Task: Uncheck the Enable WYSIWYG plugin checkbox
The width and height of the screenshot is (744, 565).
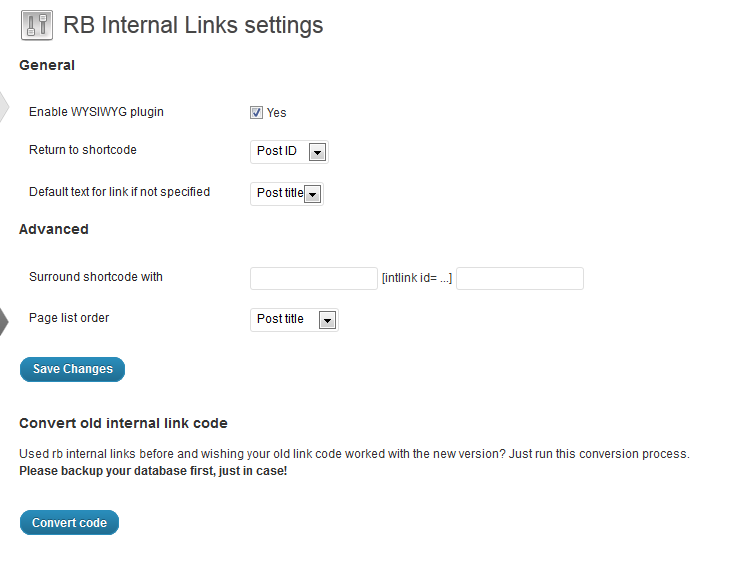Action: (x=256, y=113)
